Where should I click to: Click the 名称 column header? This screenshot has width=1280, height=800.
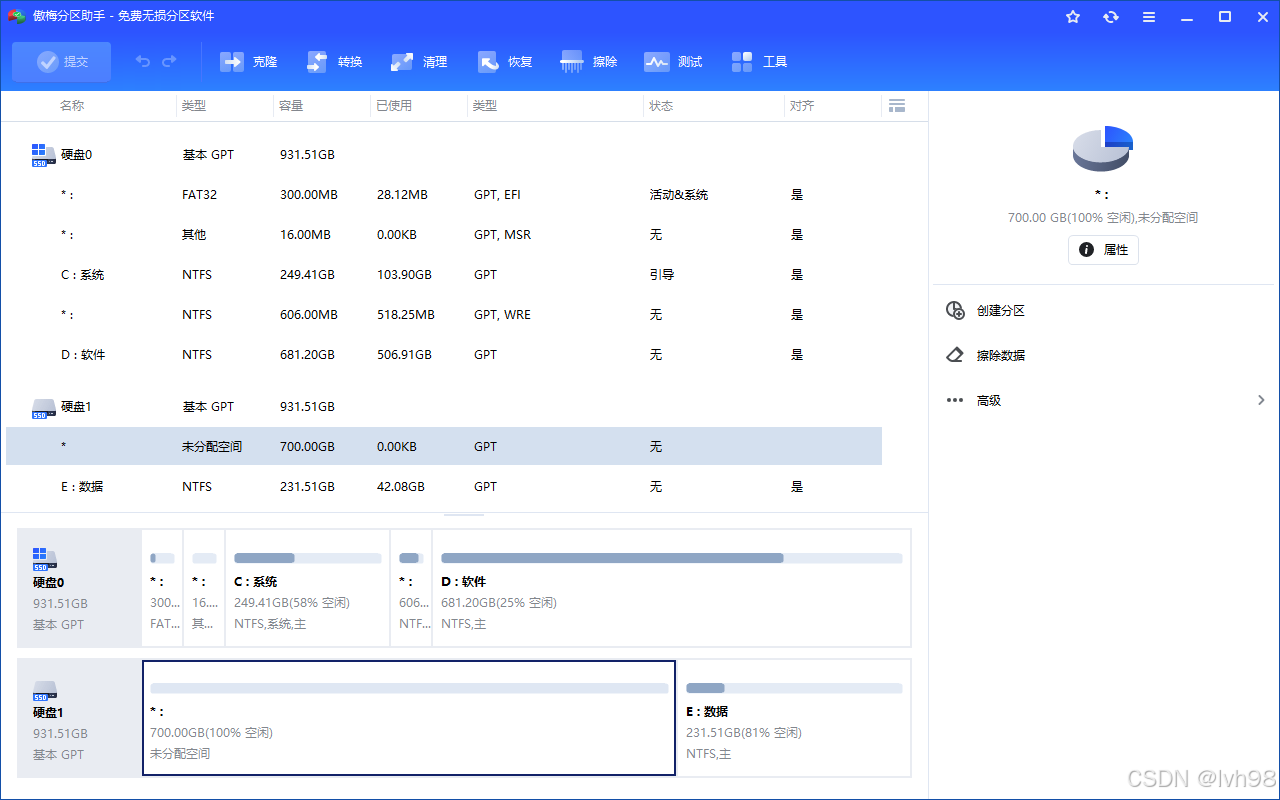pyautogui.click(x=72, y=105)
